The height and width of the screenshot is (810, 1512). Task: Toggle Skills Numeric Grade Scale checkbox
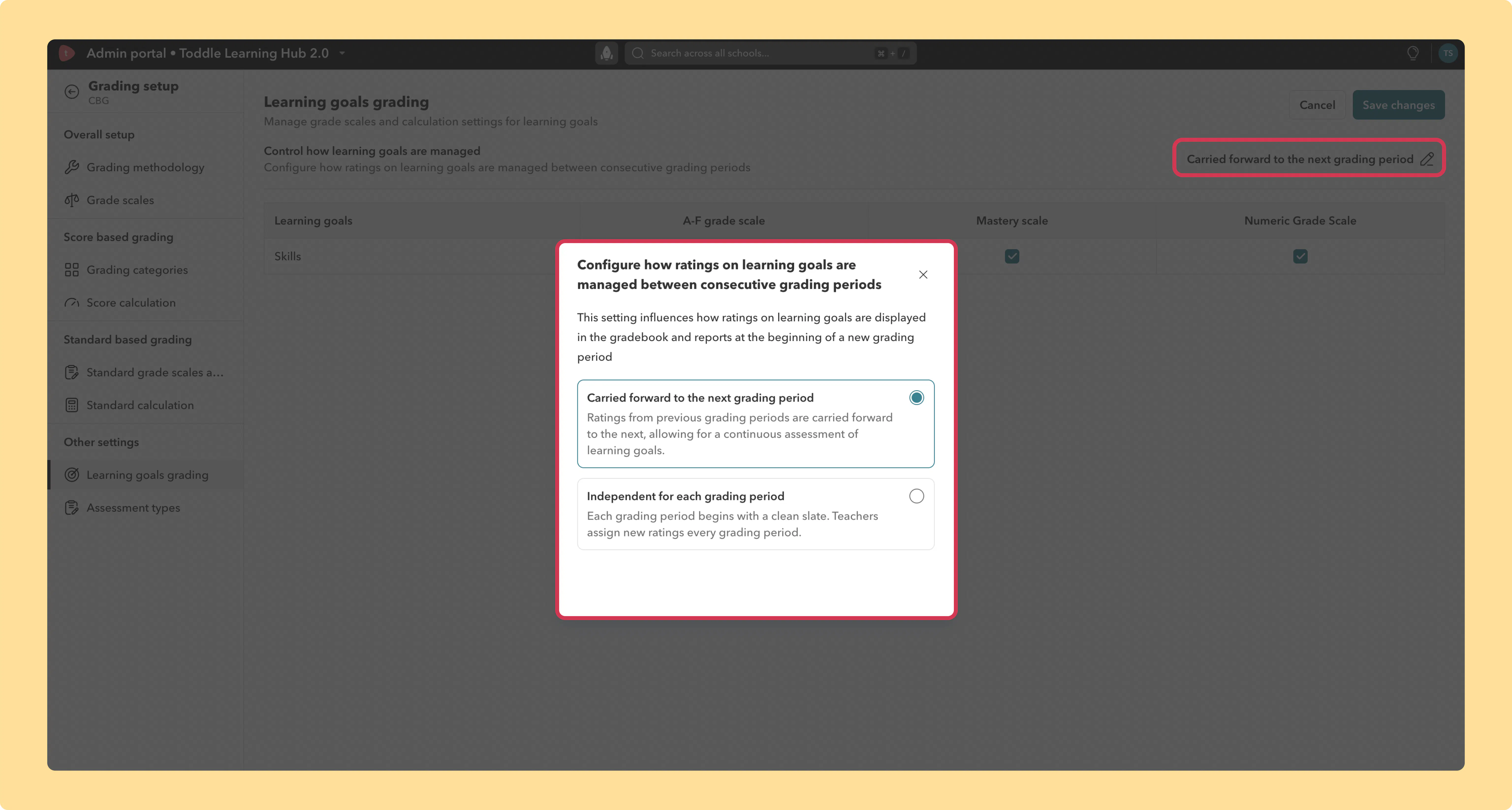(1300, 256)
